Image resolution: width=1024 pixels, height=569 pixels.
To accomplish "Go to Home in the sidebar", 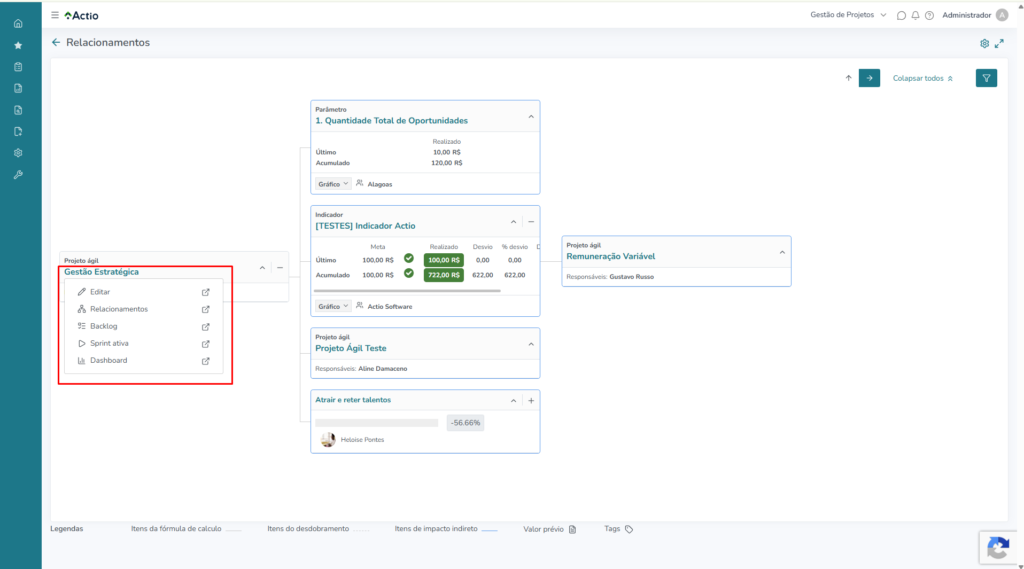I will tap(18, 24).
